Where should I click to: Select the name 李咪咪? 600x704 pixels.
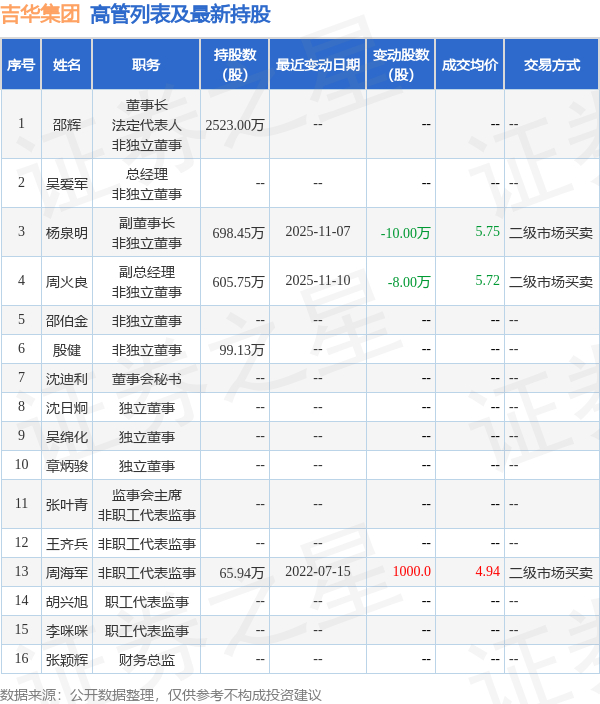(67, 631)
